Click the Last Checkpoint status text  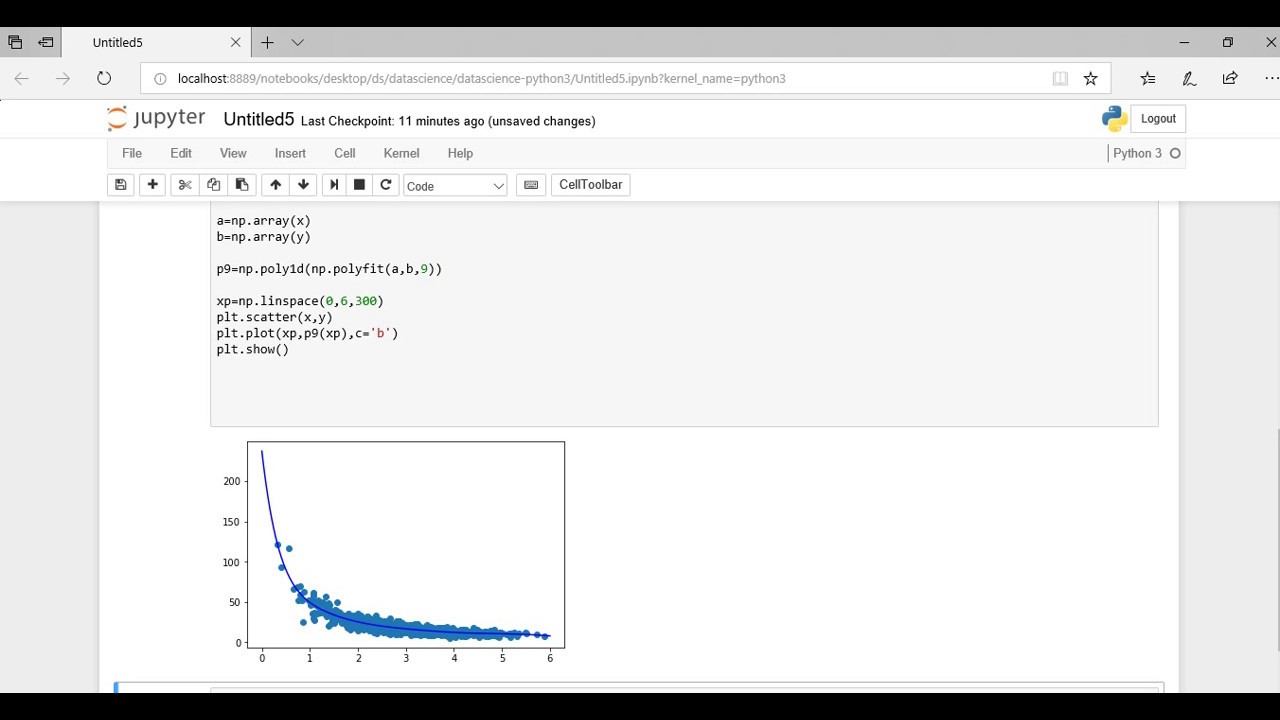tap(448, 121)
